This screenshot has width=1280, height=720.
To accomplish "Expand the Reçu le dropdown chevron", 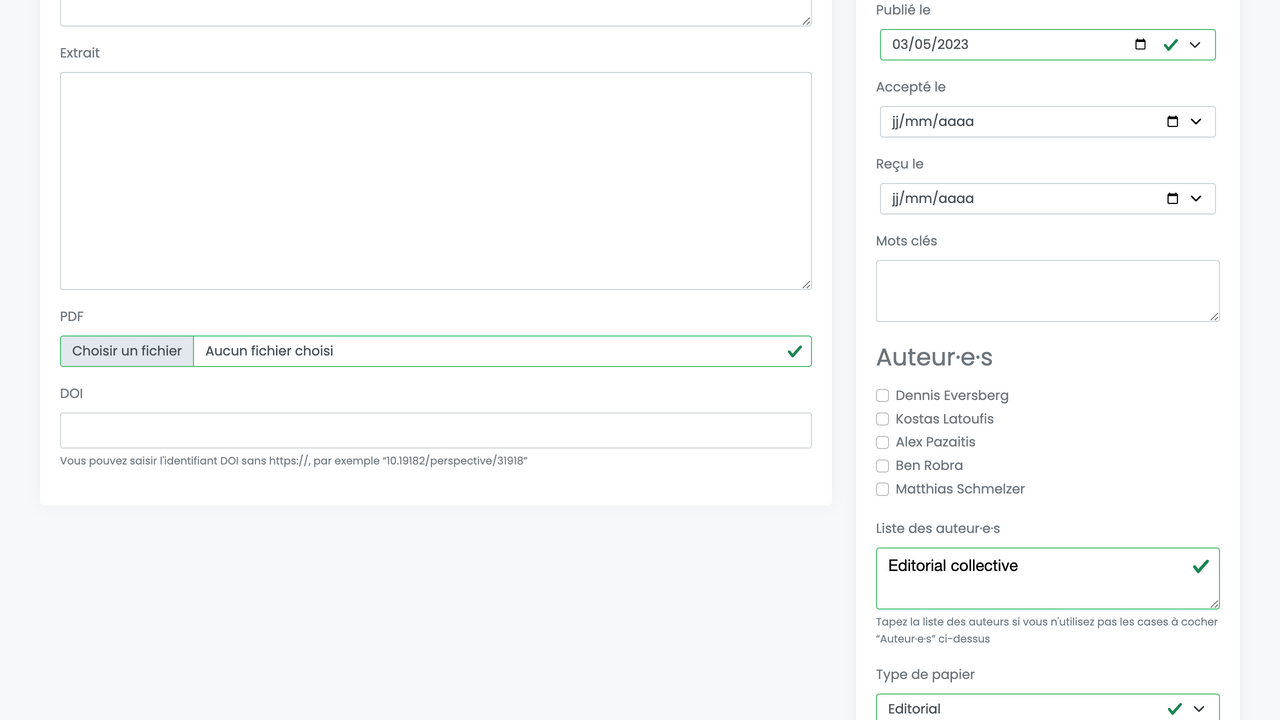I will click(1196, 199).
